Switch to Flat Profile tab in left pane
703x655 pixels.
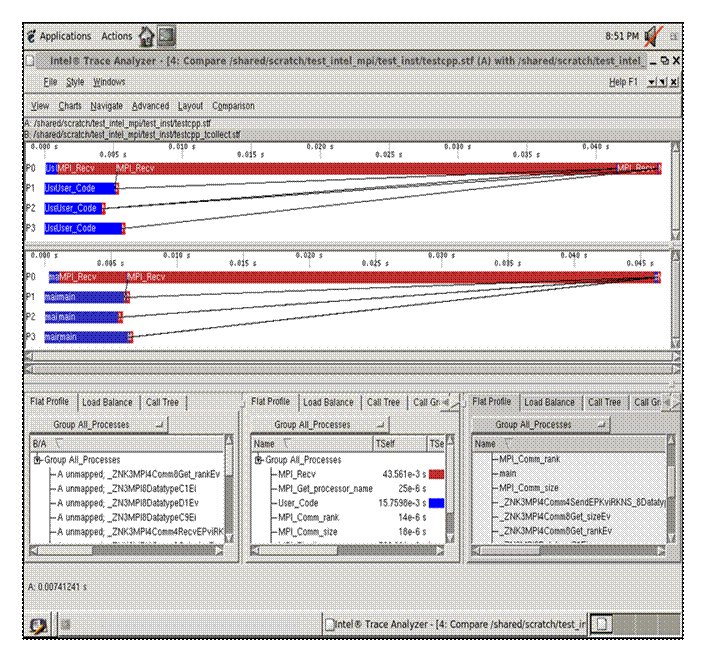49,402
